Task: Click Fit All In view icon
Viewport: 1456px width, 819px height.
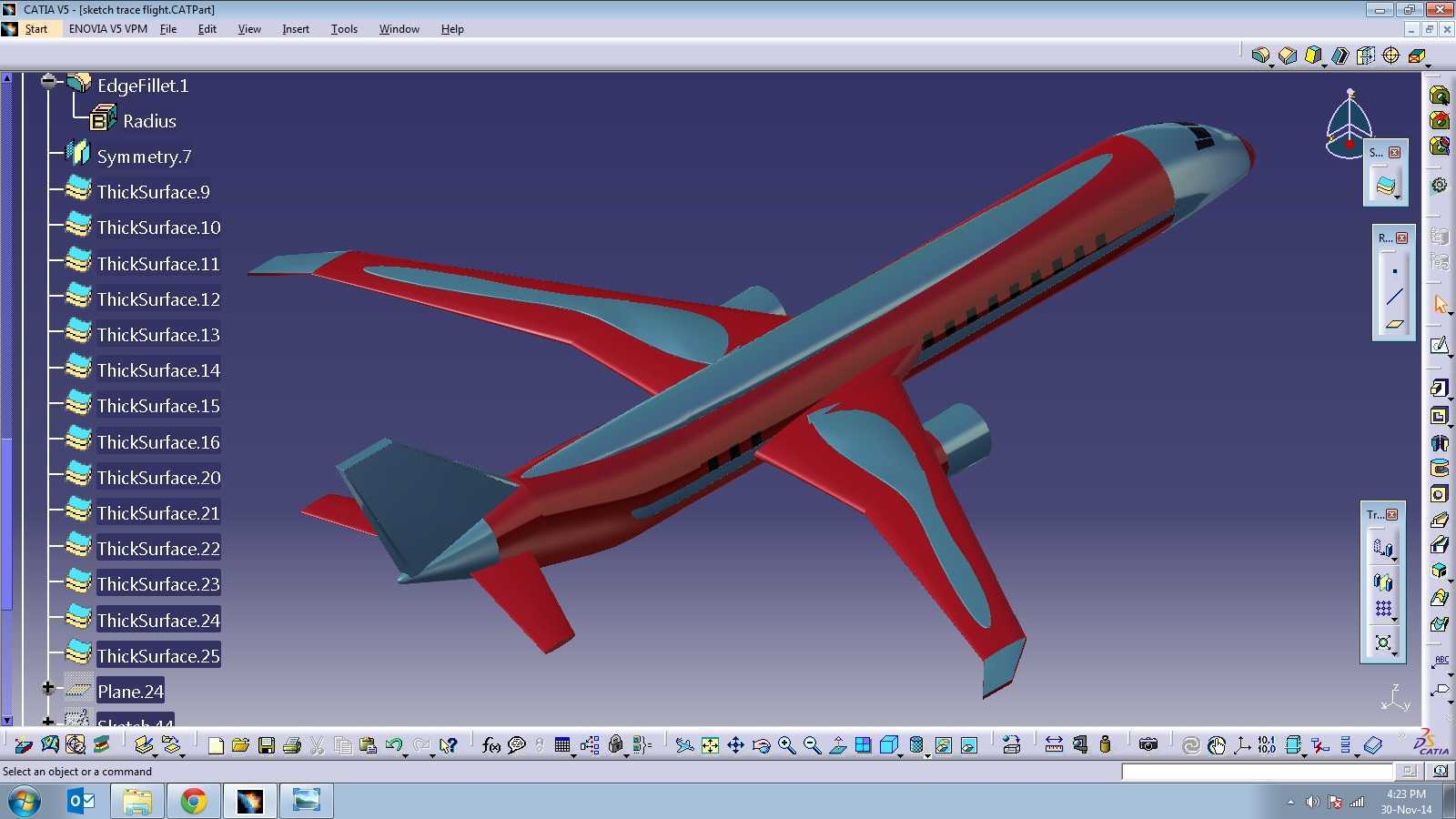Action: pos(710,745)
